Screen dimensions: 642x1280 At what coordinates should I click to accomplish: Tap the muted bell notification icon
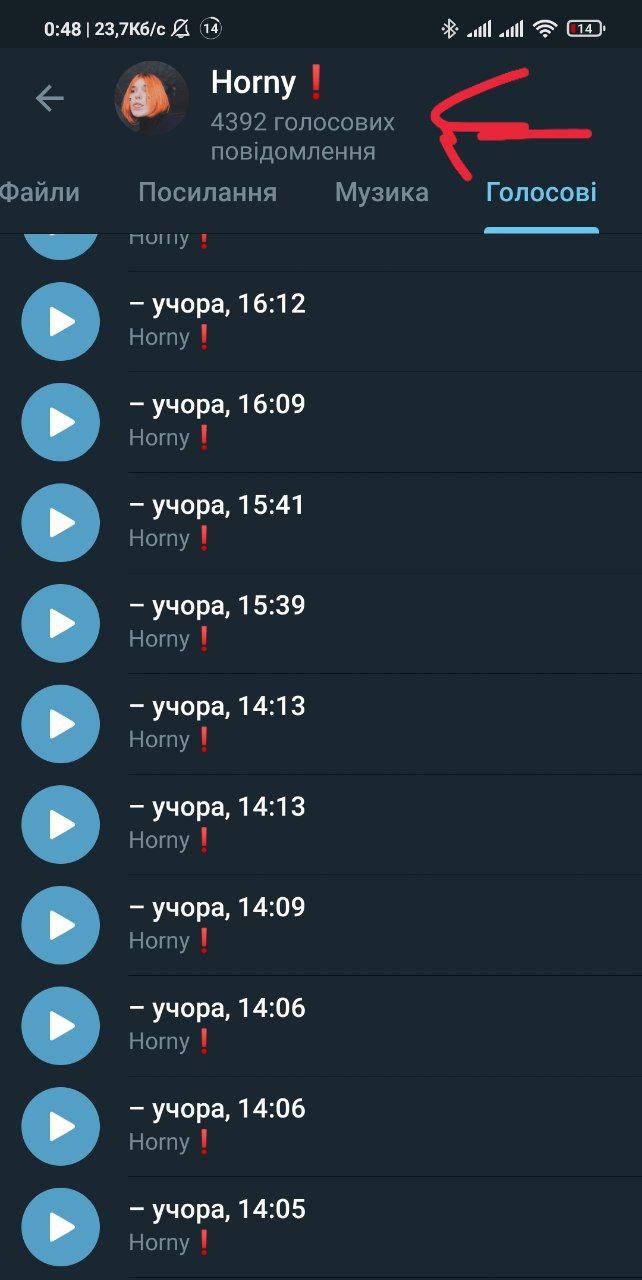tap(180, 28)
